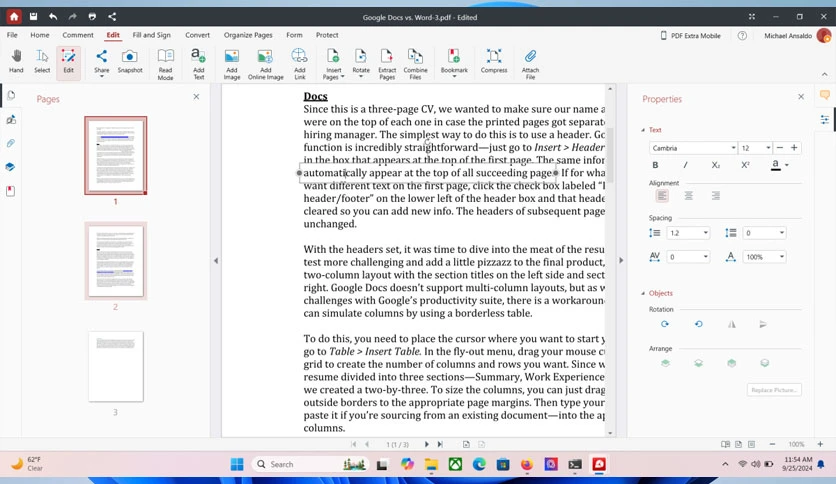
Task: Open the Share tool in ribbon
Action: click(101, 62)
